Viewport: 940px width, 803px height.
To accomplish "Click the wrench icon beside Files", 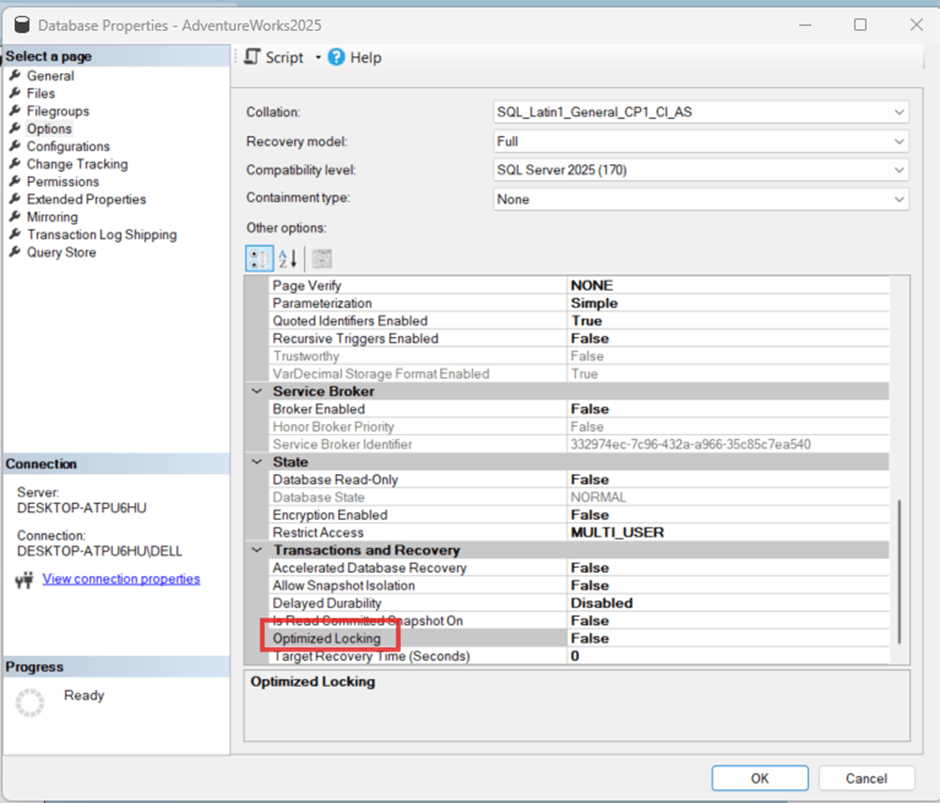I will point(15,93).
